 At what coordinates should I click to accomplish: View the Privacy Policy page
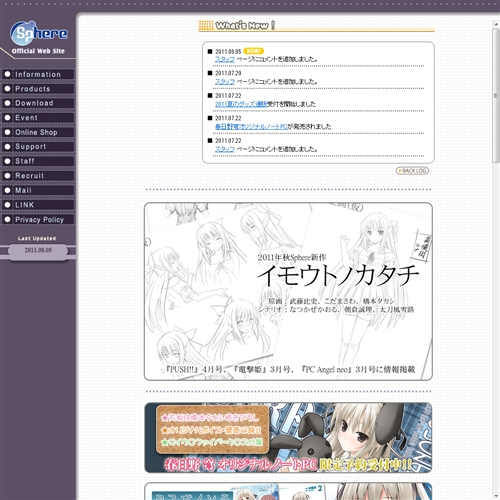coord(38,220)
